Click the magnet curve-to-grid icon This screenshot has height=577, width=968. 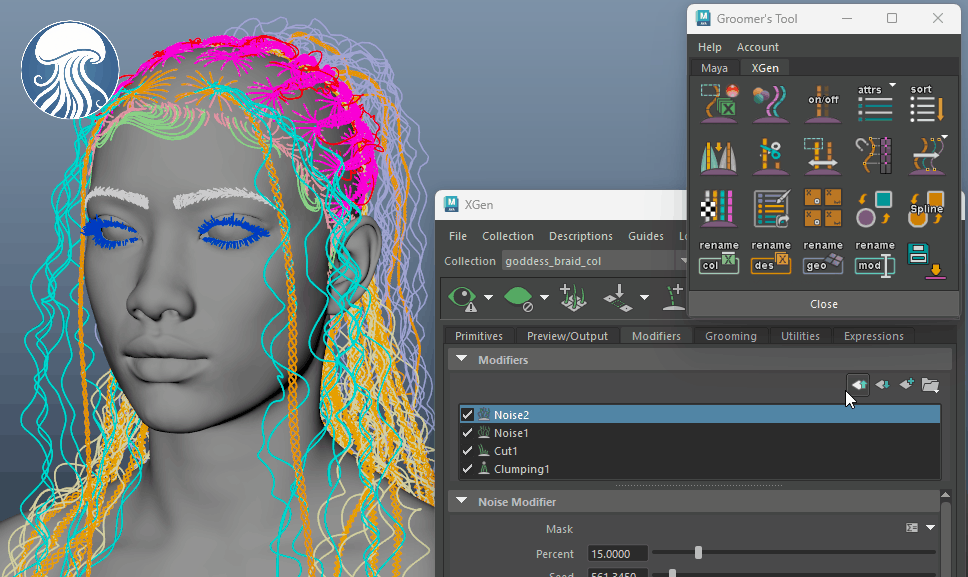875,156
